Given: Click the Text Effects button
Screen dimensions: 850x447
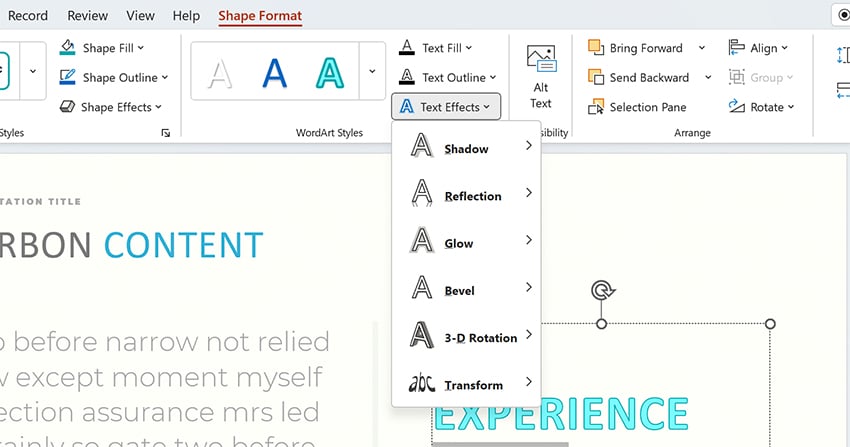Looking at the screenshot, I should point(445,107).
